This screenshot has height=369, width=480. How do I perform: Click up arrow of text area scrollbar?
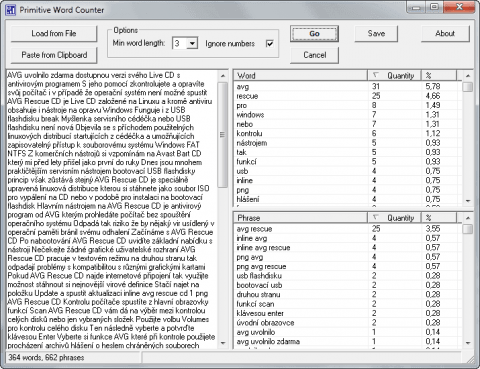[x=223, y=76]
